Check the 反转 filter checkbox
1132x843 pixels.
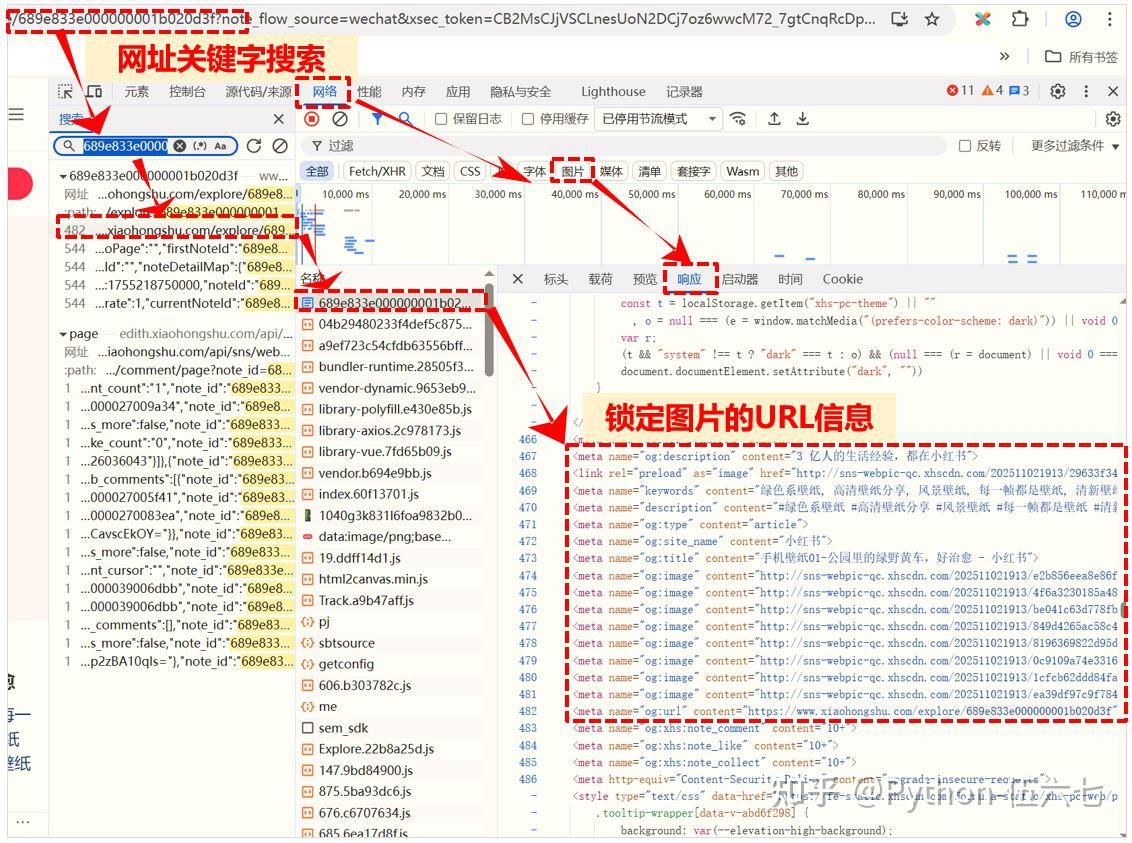(965, 146)
